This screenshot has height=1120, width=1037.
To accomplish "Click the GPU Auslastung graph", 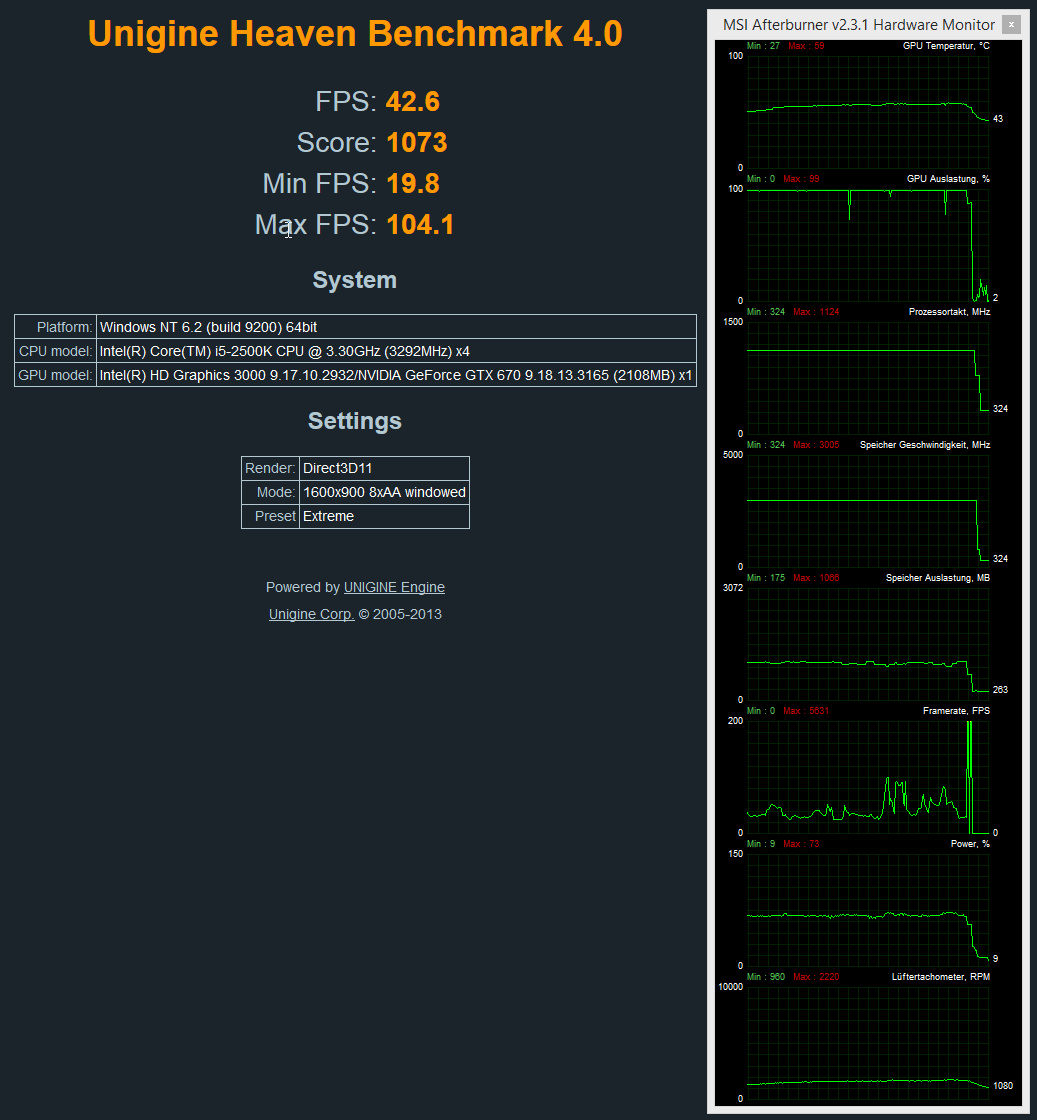I will 868,245.
